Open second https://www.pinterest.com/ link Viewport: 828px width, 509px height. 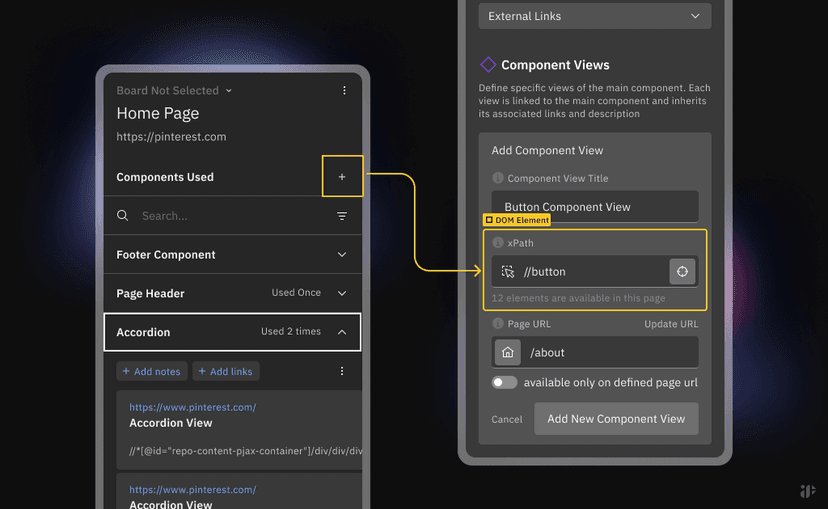193,489
